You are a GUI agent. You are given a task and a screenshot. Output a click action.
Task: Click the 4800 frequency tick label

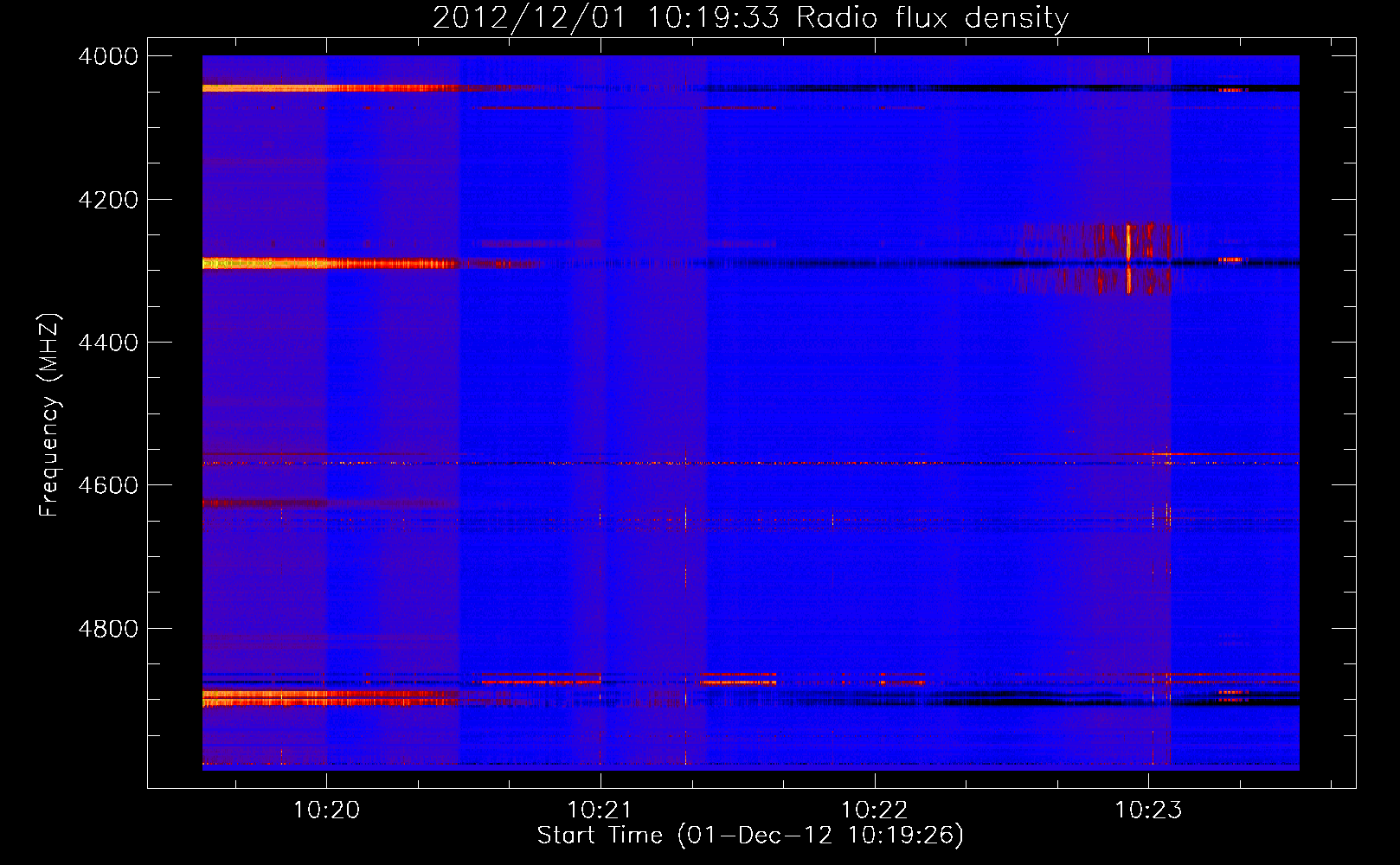(108, 629)
